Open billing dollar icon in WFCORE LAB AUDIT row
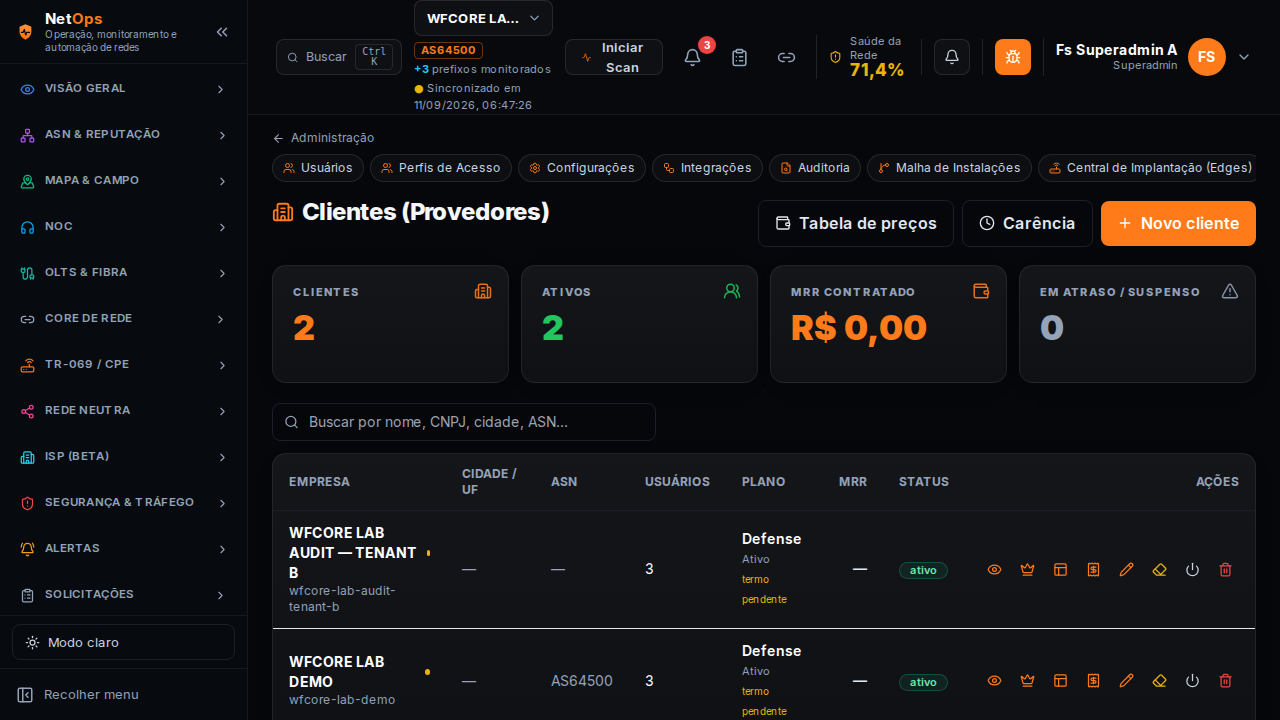Image resolution: width=1280 pixels, height=720 pixels. pos(1093,569)
